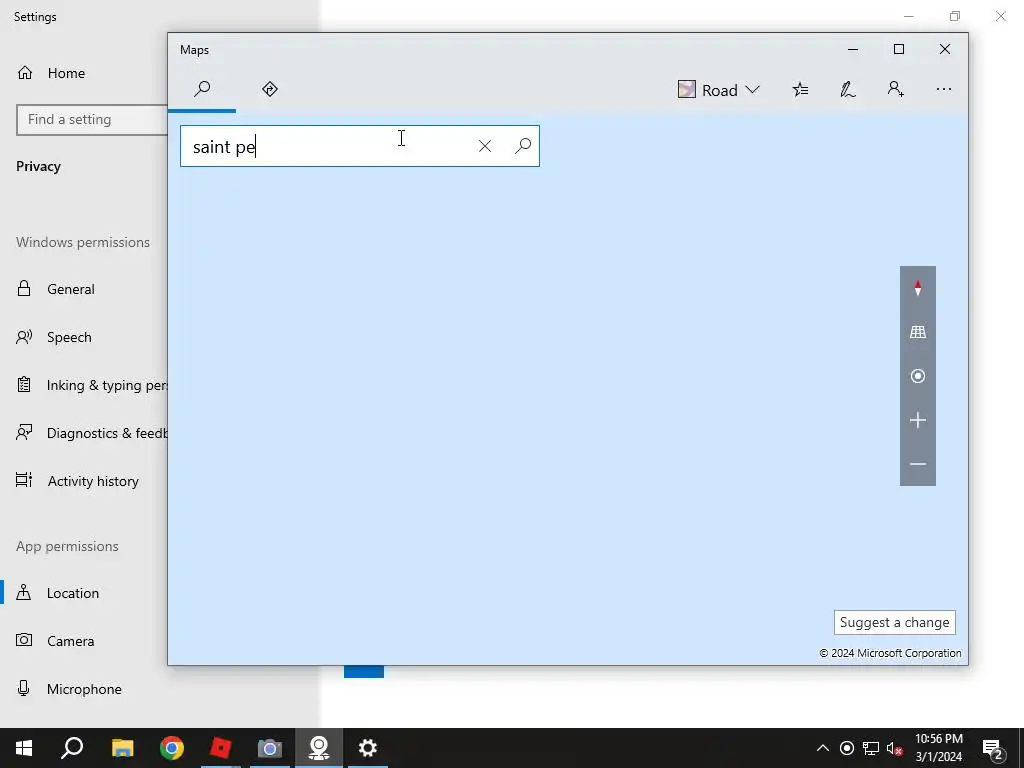Open the Search tab in Maps
The width and height of the screenshot is (1024, 768).
coord(202,89)
